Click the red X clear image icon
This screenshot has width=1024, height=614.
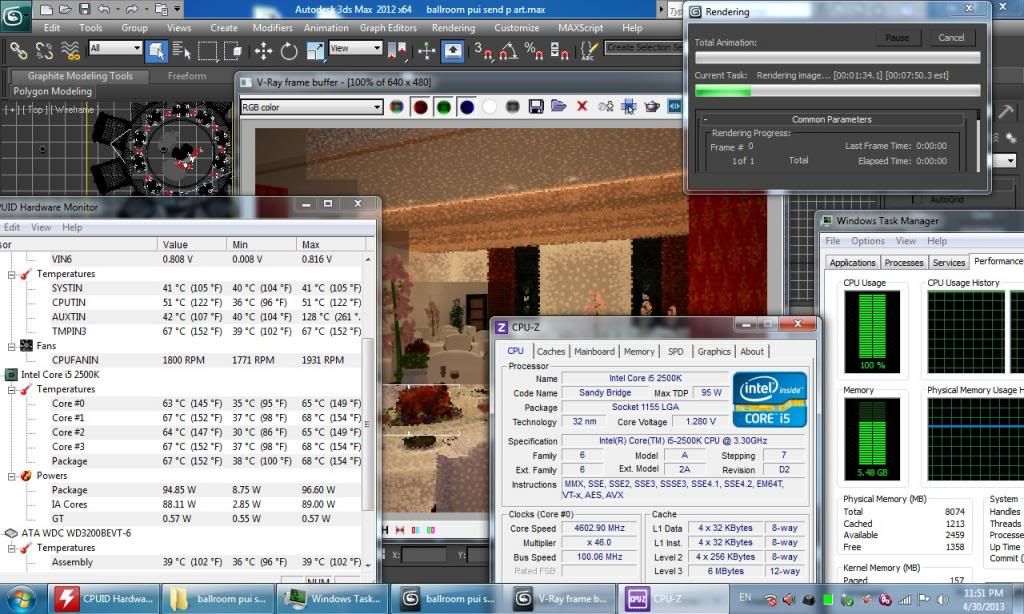[581, 106]
